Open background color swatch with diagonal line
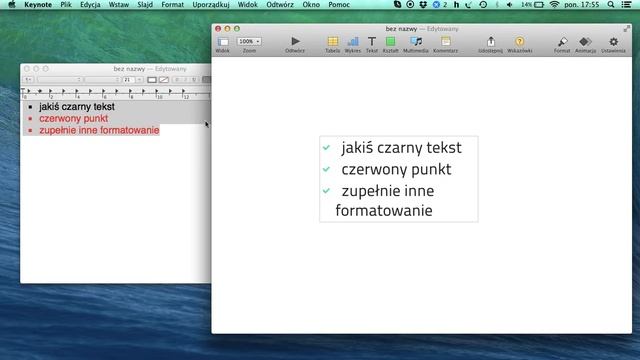The height and width of the screenshot is (360, 640). tap(164, 80)
